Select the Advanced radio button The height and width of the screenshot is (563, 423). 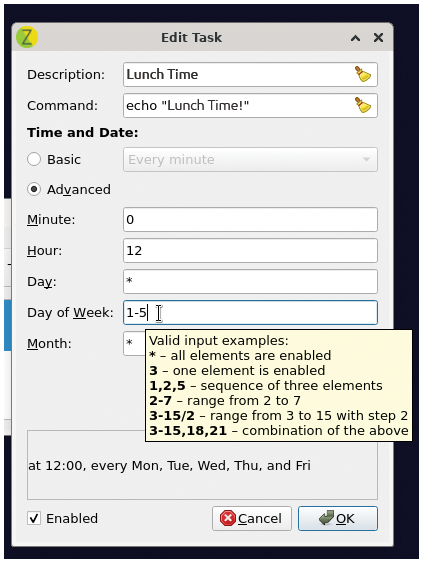click(x=34, y=189)
